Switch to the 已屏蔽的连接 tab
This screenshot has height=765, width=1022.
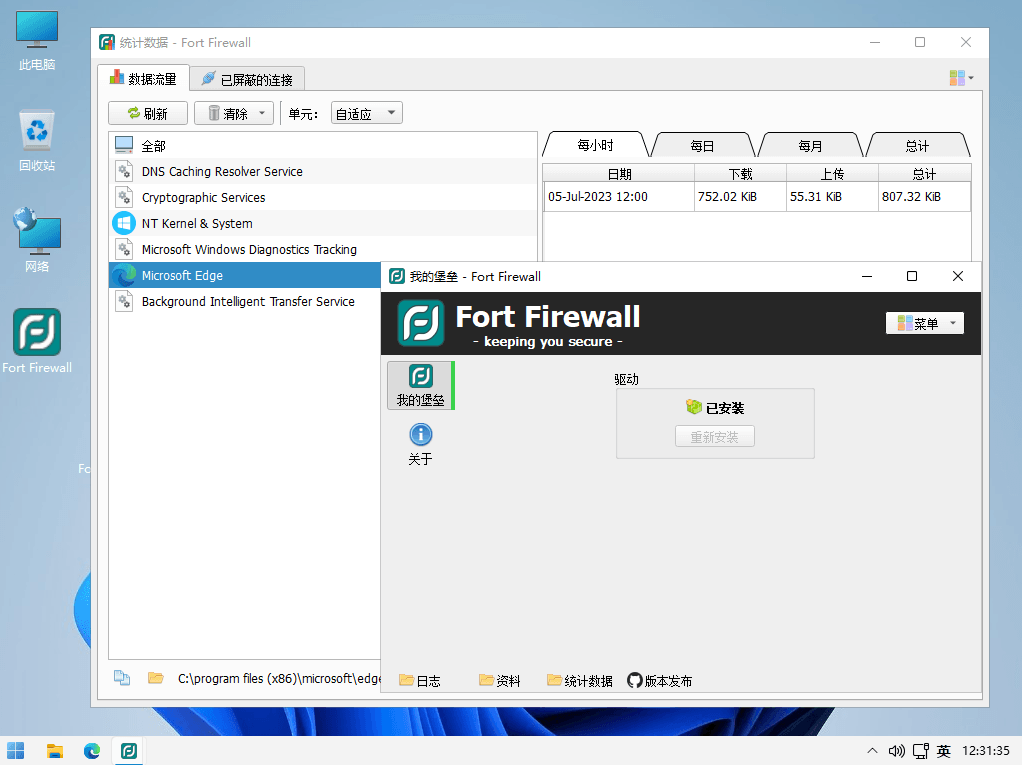[x=247, y=79]
